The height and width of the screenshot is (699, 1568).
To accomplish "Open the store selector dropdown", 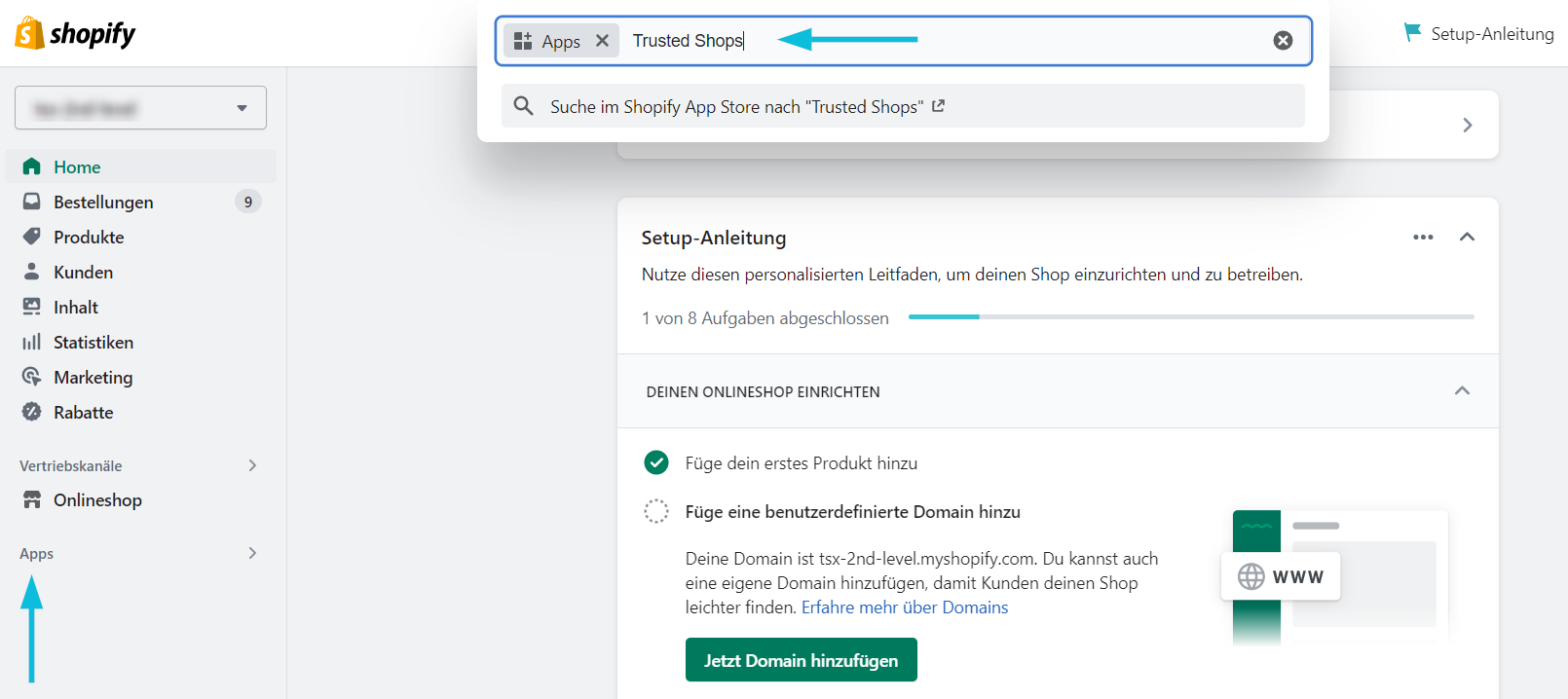I will point(140,108).
